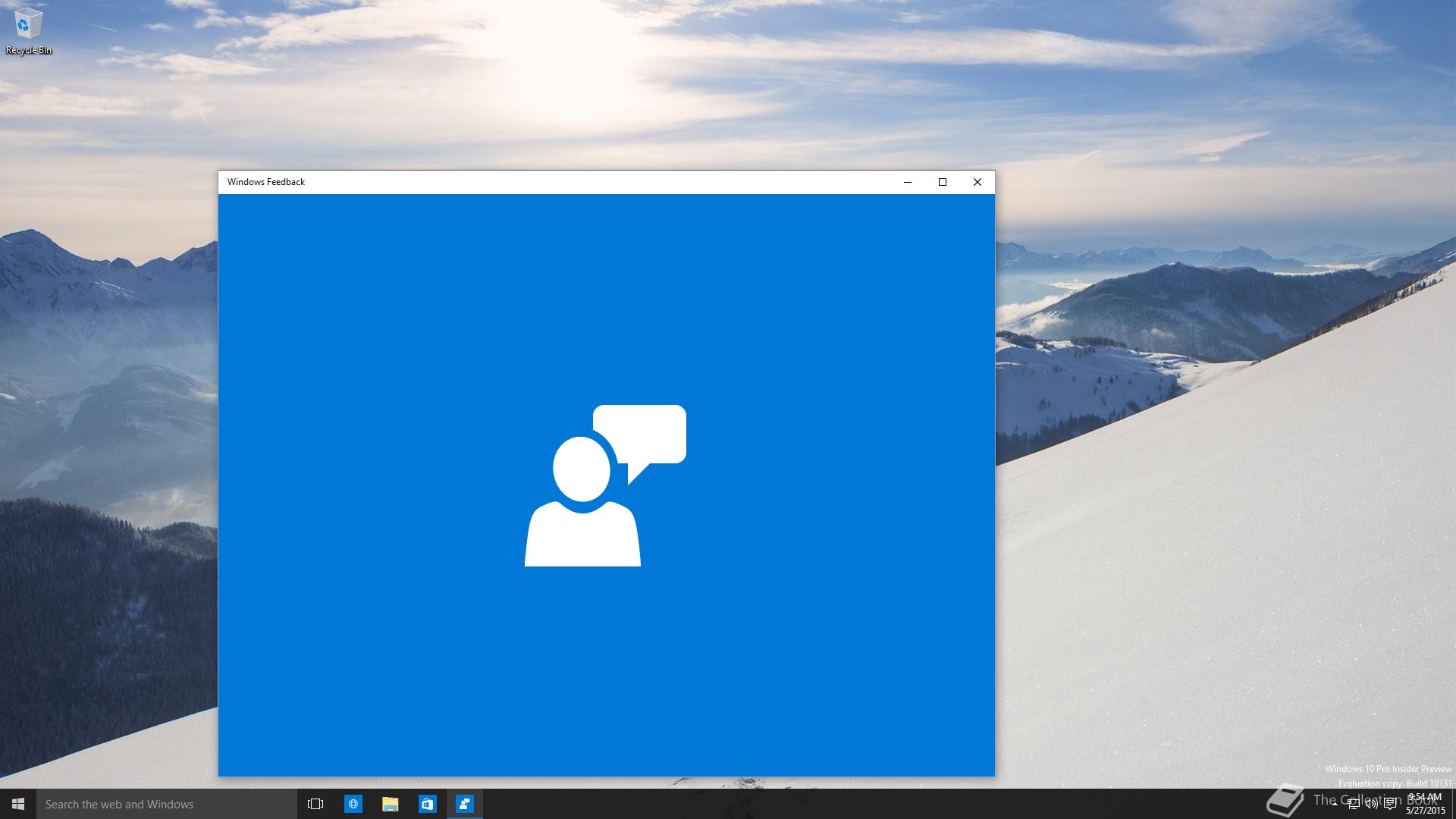Viewport: 1456px width, 819px height.
Task: Open the Store app from the taskbar
Action: click(x=428, y=804)
